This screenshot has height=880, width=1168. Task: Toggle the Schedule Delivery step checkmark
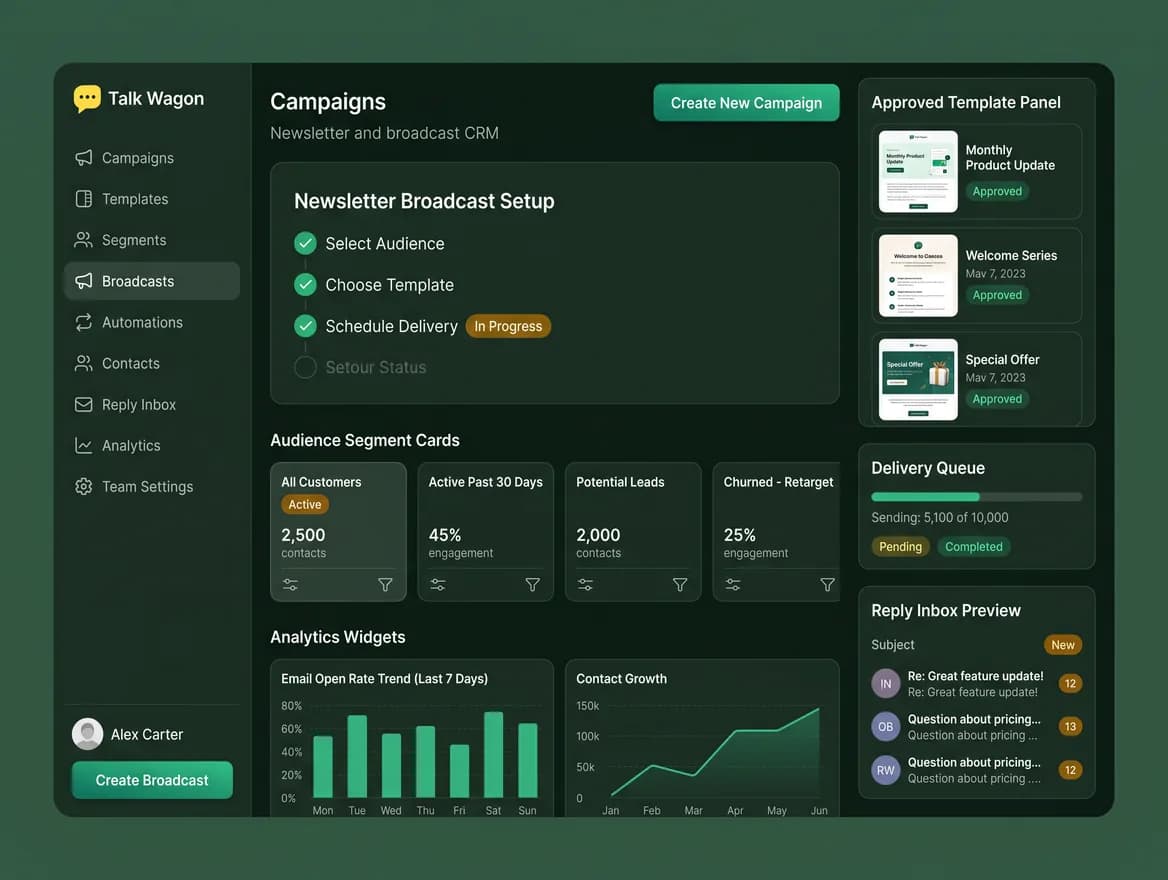click(305, 326)
